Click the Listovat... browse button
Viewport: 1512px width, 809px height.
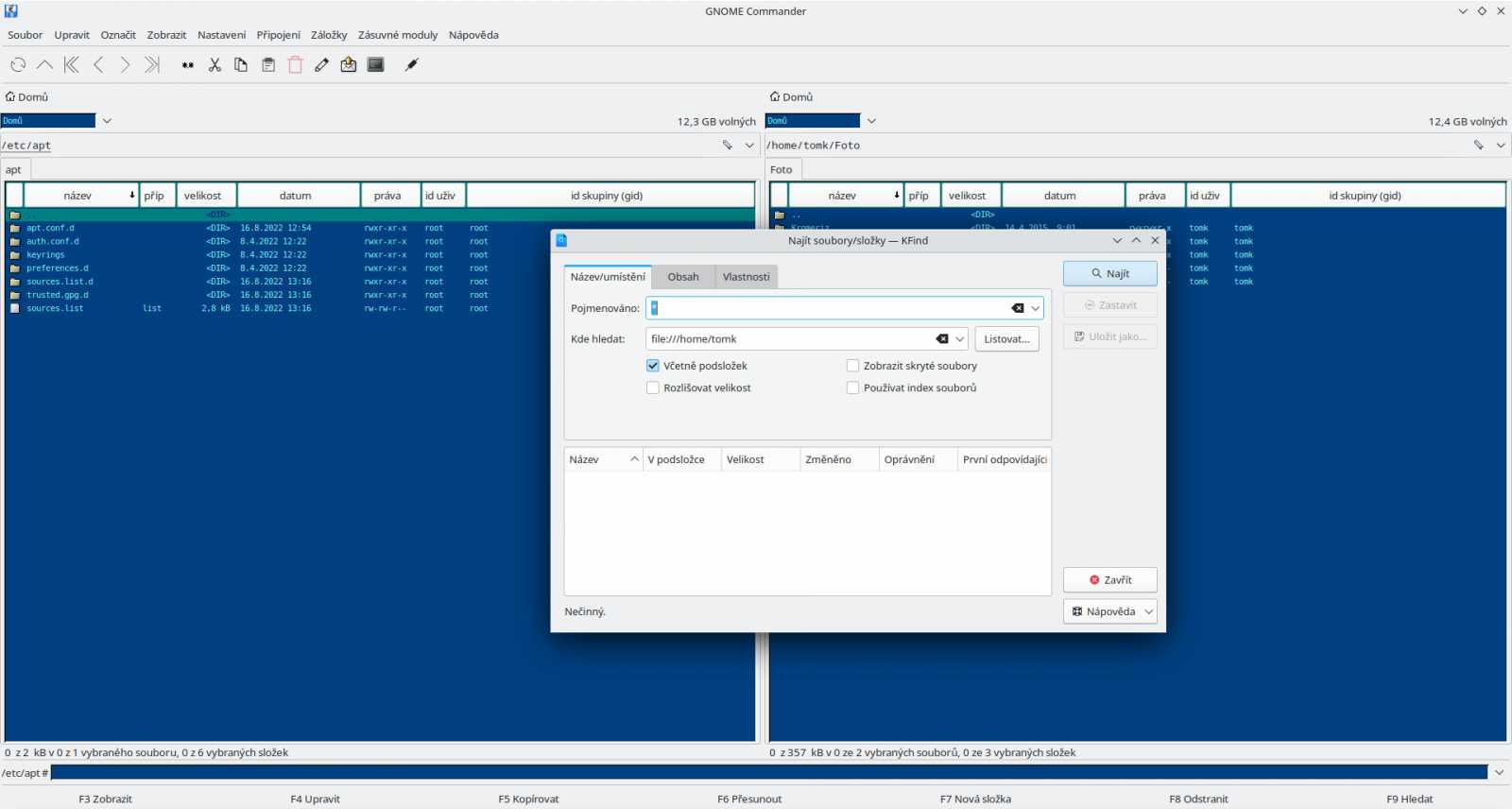pyautogui.click(x=1007, y=339)
